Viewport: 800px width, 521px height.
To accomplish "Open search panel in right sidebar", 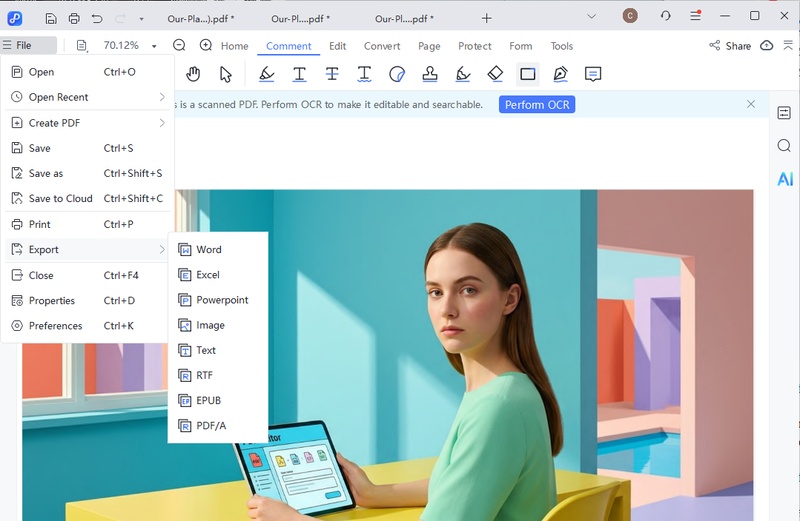I will (784, 146).
